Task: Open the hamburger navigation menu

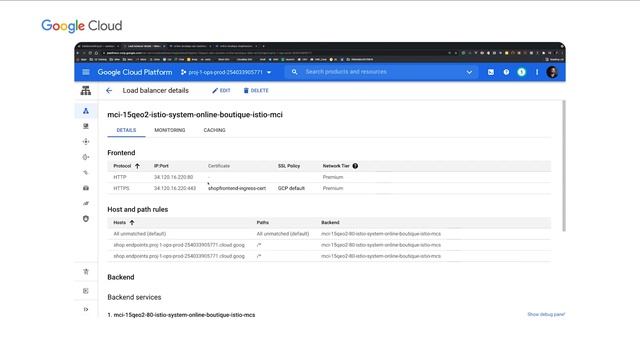Action: 86,72
